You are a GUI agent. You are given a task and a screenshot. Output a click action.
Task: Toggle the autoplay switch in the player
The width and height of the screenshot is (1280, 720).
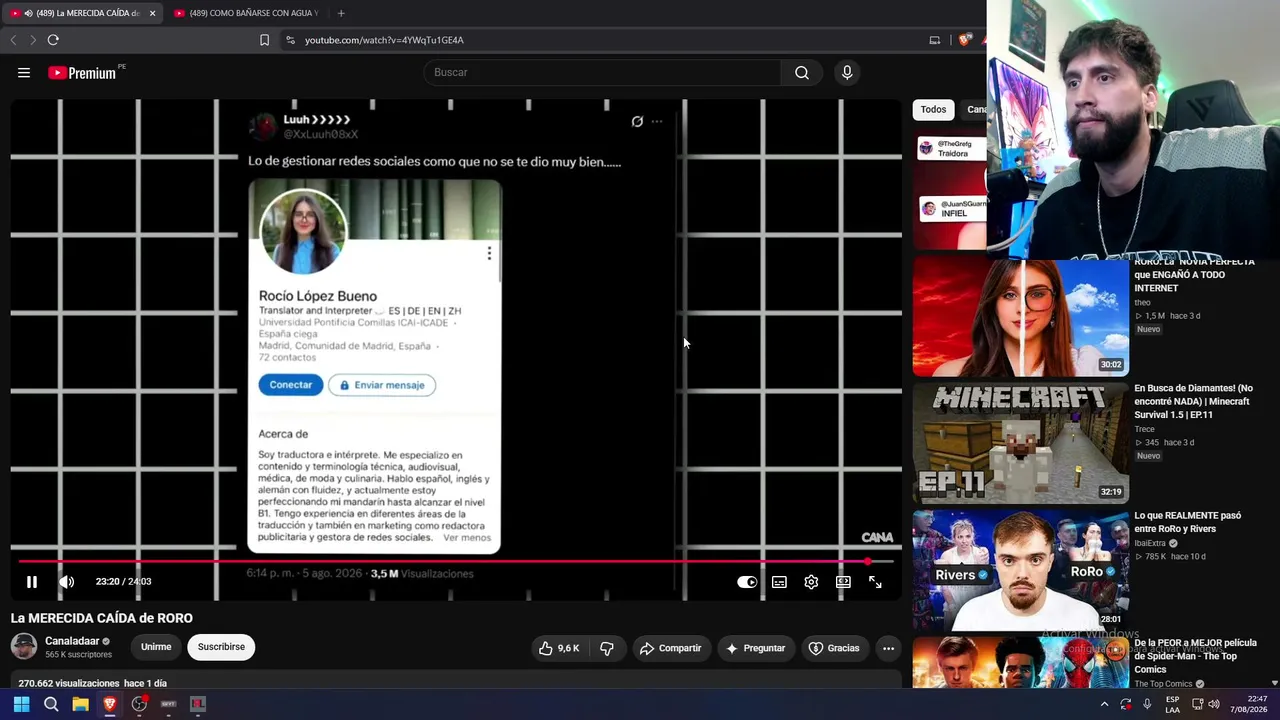tap(747, 582)
